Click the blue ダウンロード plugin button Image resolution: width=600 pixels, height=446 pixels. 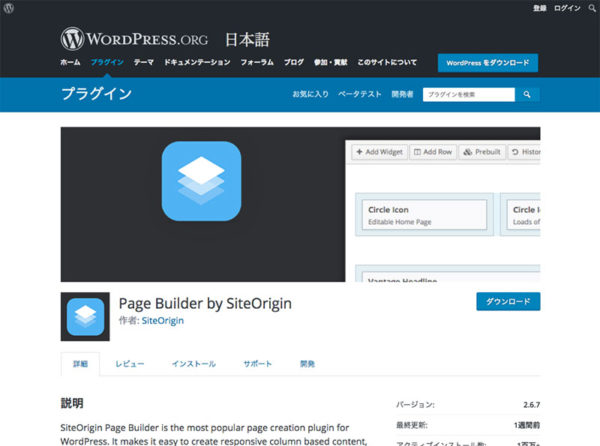pos(508,301)
